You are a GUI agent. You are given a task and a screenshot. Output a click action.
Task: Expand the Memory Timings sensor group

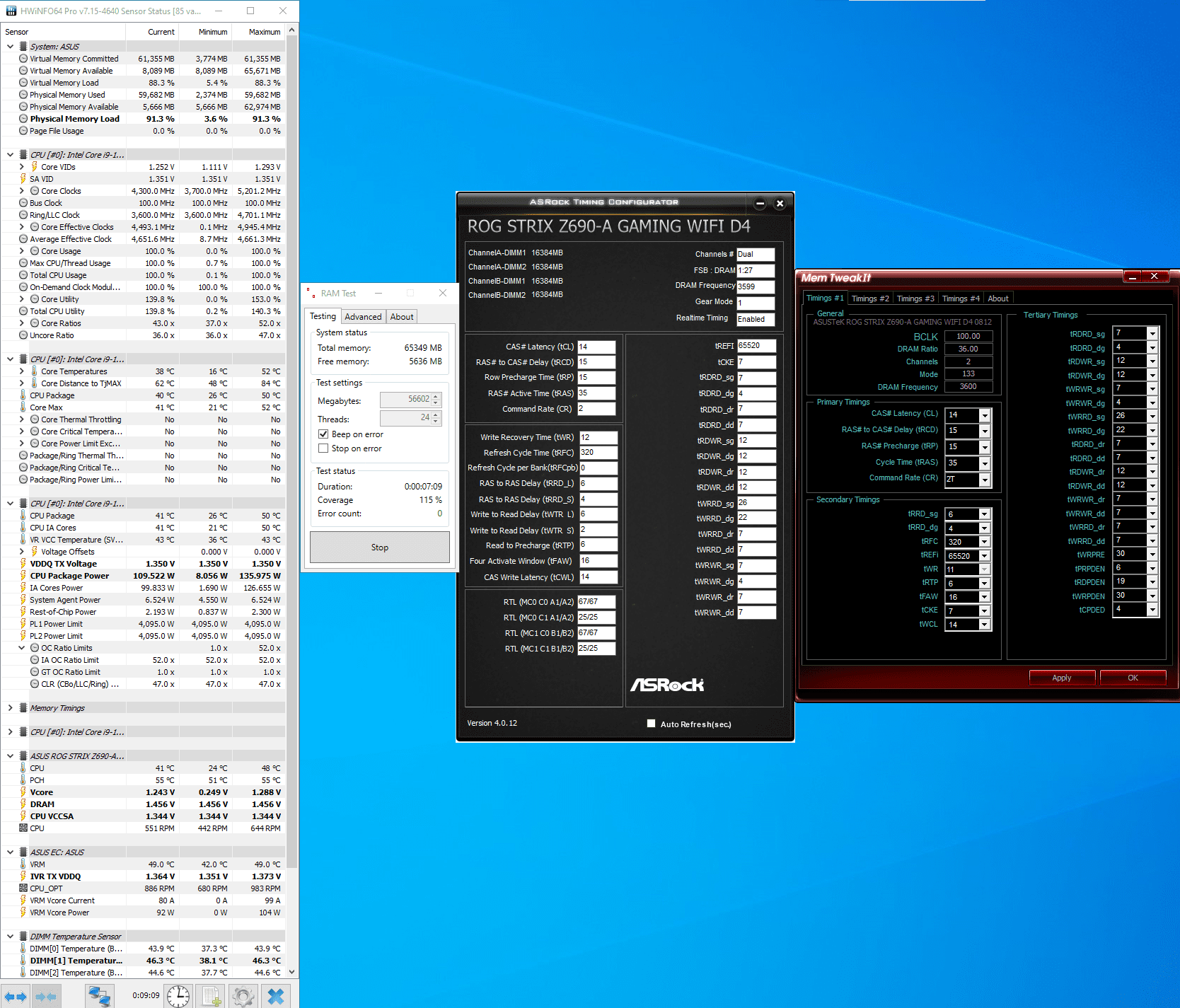click(10, 708)
